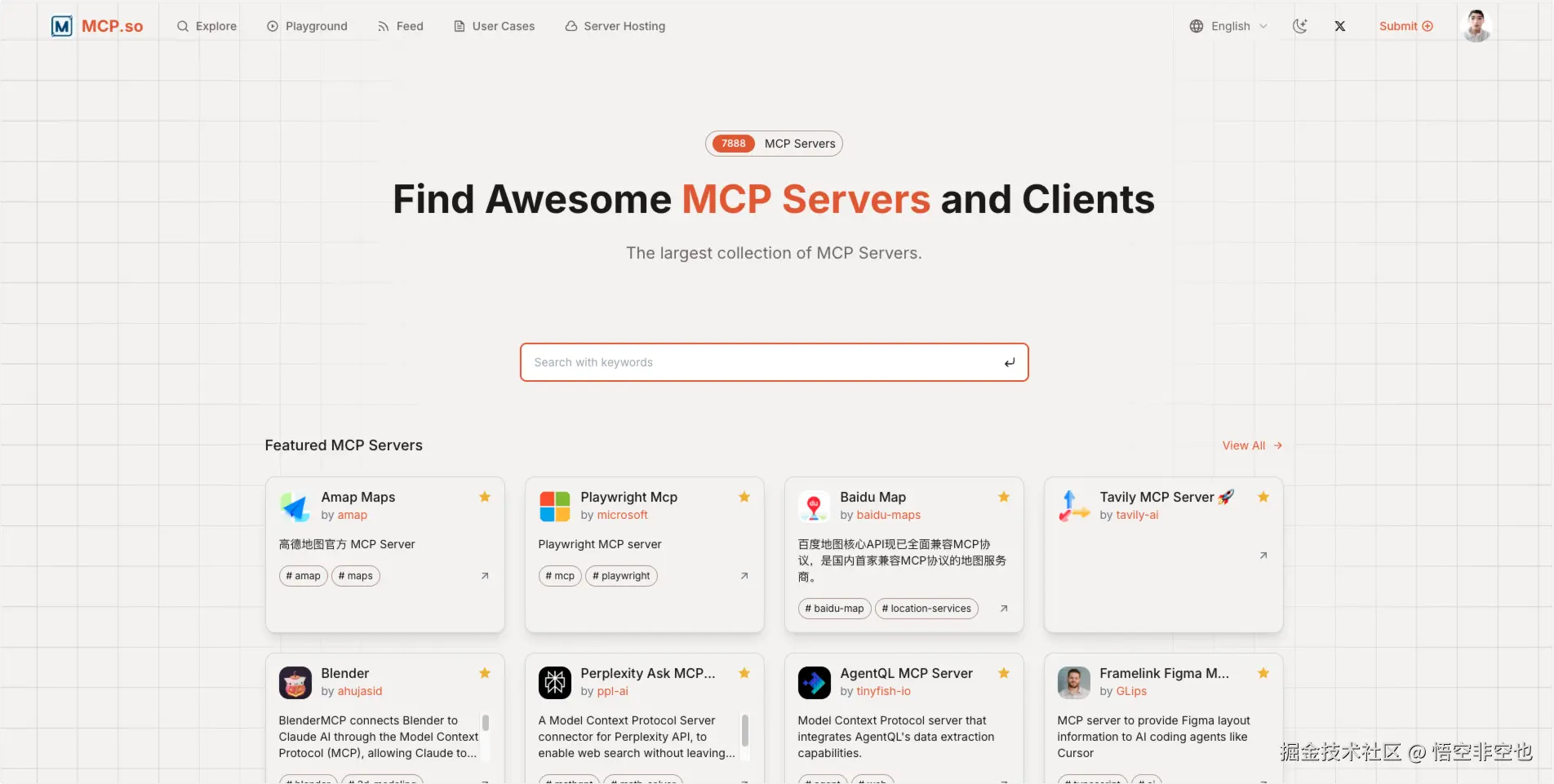The image size is (1554, 784).
Task: Open the baidu-maps author link
Action: (889, 515)
